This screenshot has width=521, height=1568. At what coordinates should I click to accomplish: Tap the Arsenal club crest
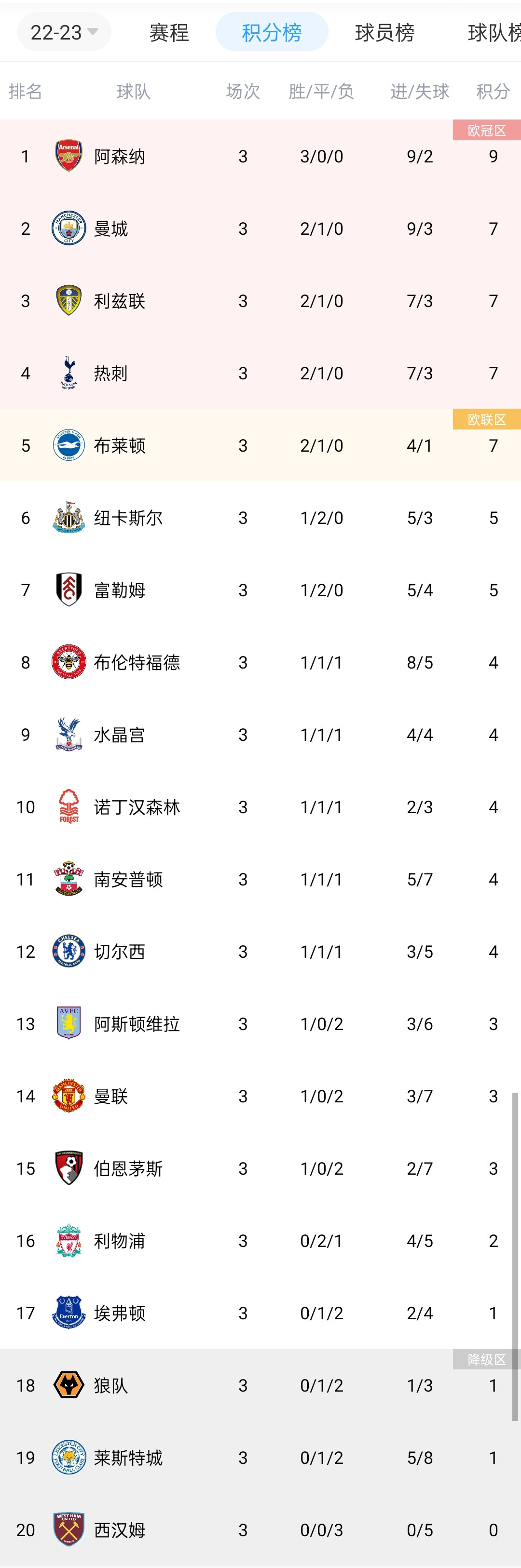tap(69, 156)
